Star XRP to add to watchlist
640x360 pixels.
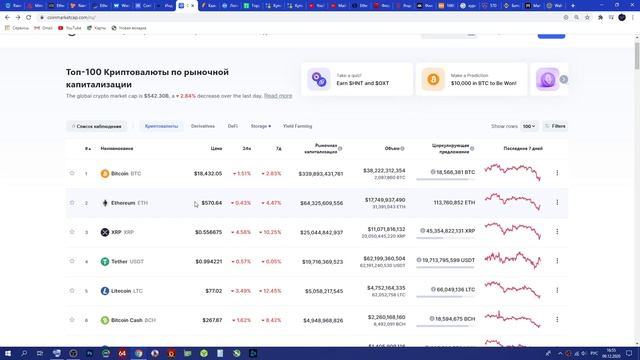(x=72, y=232)
